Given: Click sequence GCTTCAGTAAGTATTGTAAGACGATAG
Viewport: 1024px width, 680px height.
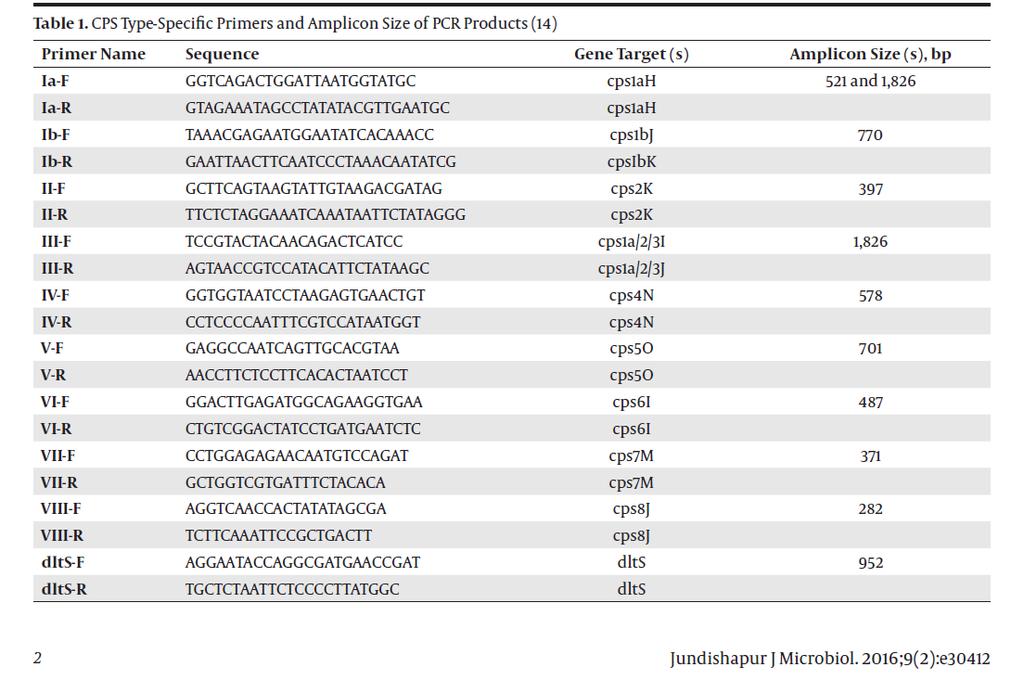Looking at the screenshot, I should tap(313, 189).
